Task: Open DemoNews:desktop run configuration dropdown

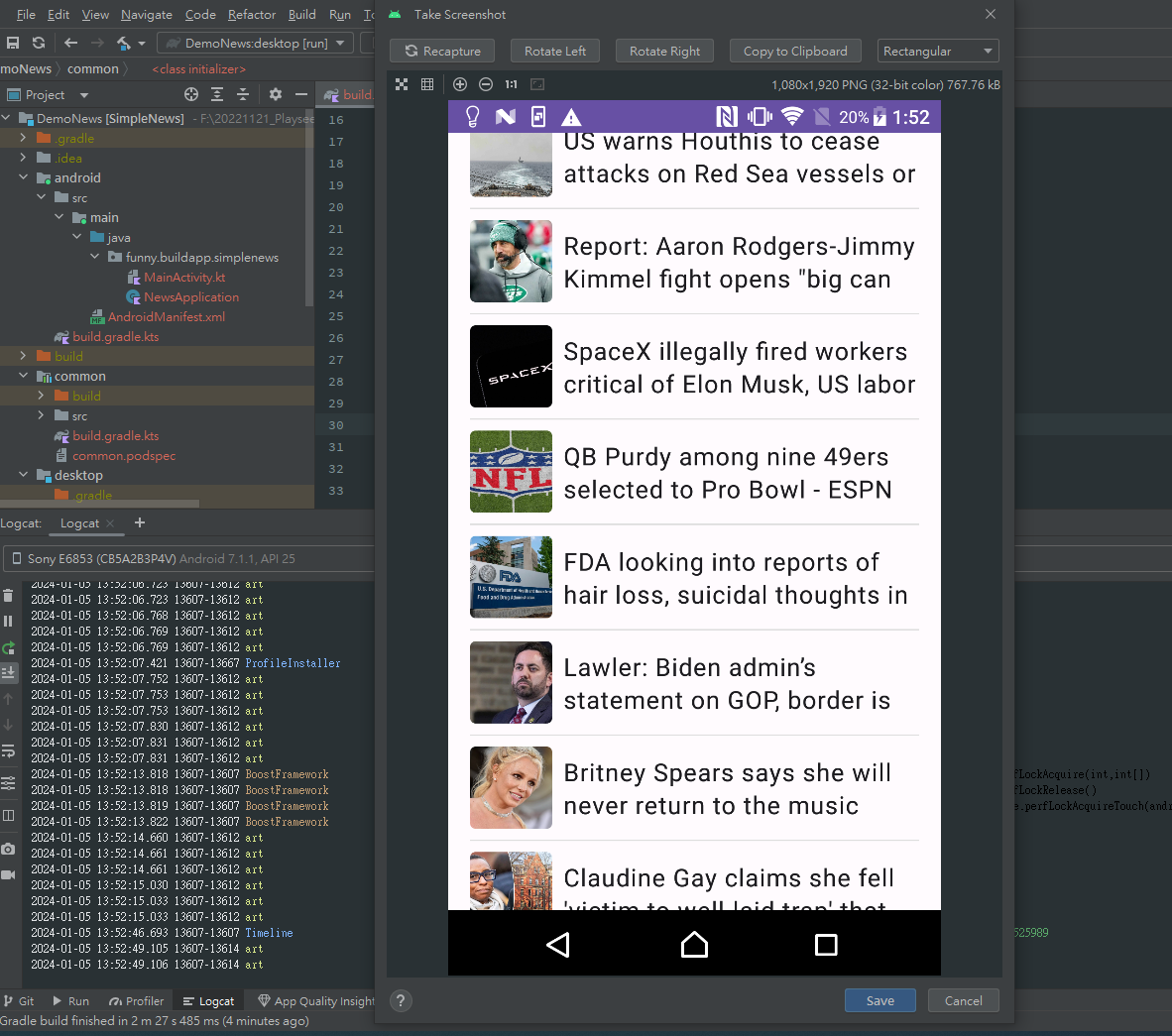Action: click(255, 43)
